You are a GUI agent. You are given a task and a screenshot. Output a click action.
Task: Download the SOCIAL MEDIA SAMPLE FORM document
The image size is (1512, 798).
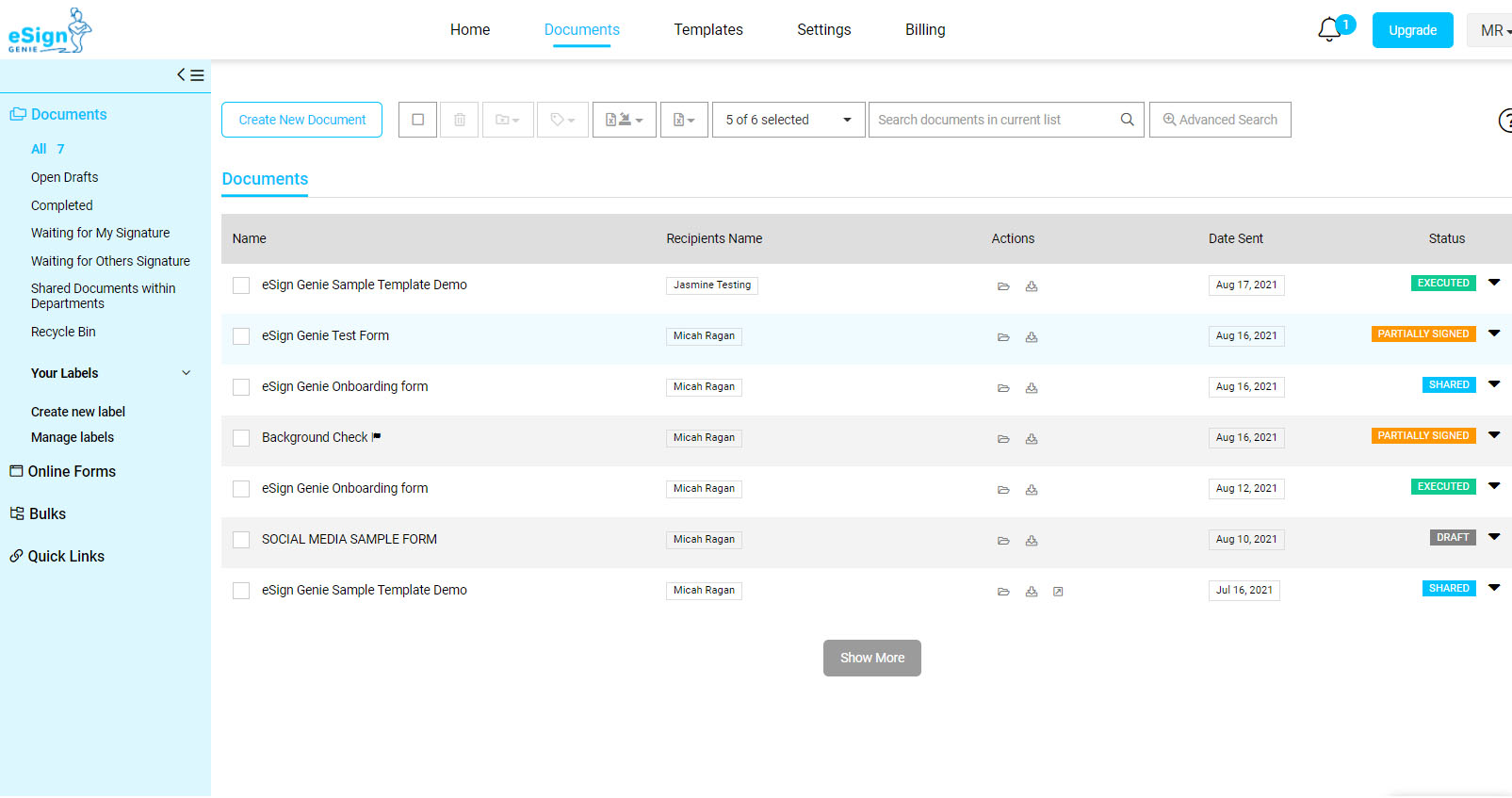(1032, 541)
